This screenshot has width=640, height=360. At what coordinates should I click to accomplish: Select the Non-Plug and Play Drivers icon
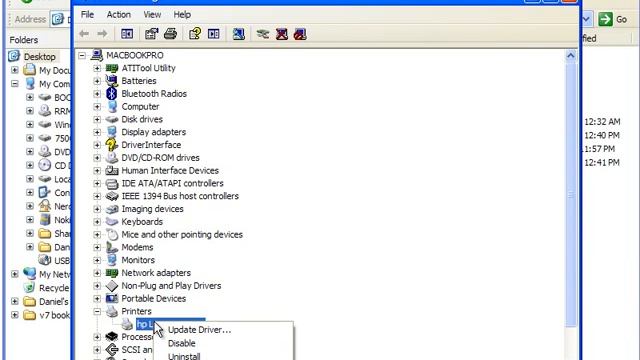(111, 286)
